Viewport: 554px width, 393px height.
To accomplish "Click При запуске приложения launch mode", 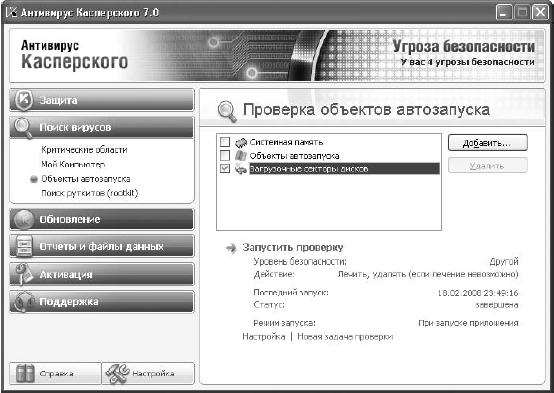I will click(468, 323).
